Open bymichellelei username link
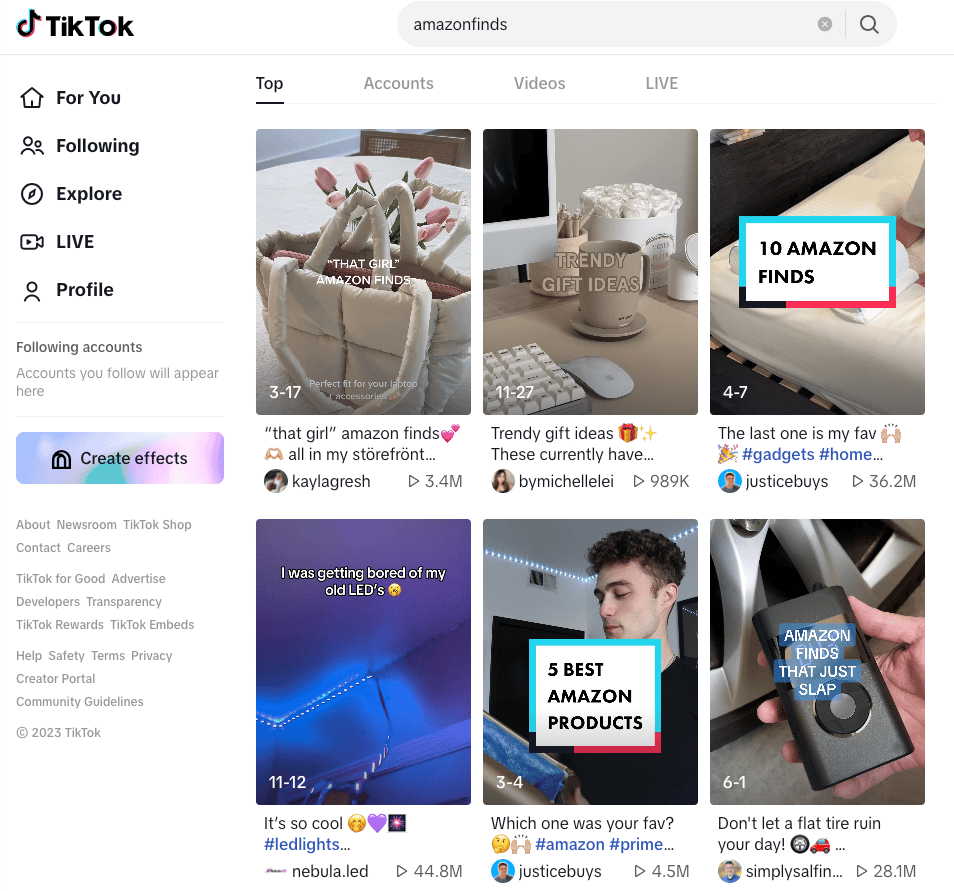 tap(566, 481)
